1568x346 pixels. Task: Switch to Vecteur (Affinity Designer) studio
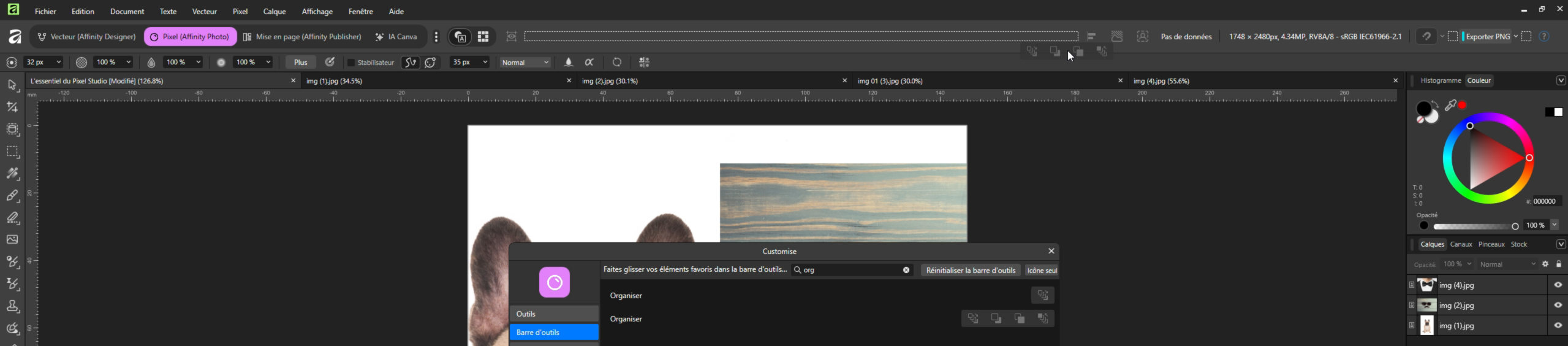pos(86,37)
